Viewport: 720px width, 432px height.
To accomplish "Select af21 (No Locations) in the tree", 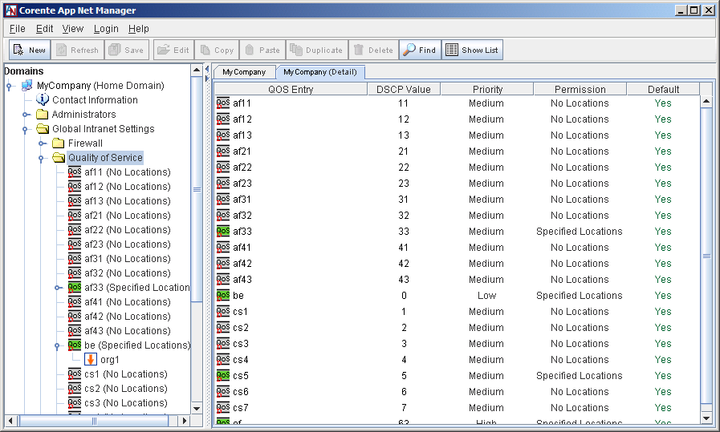I will [x=127, y=215].
